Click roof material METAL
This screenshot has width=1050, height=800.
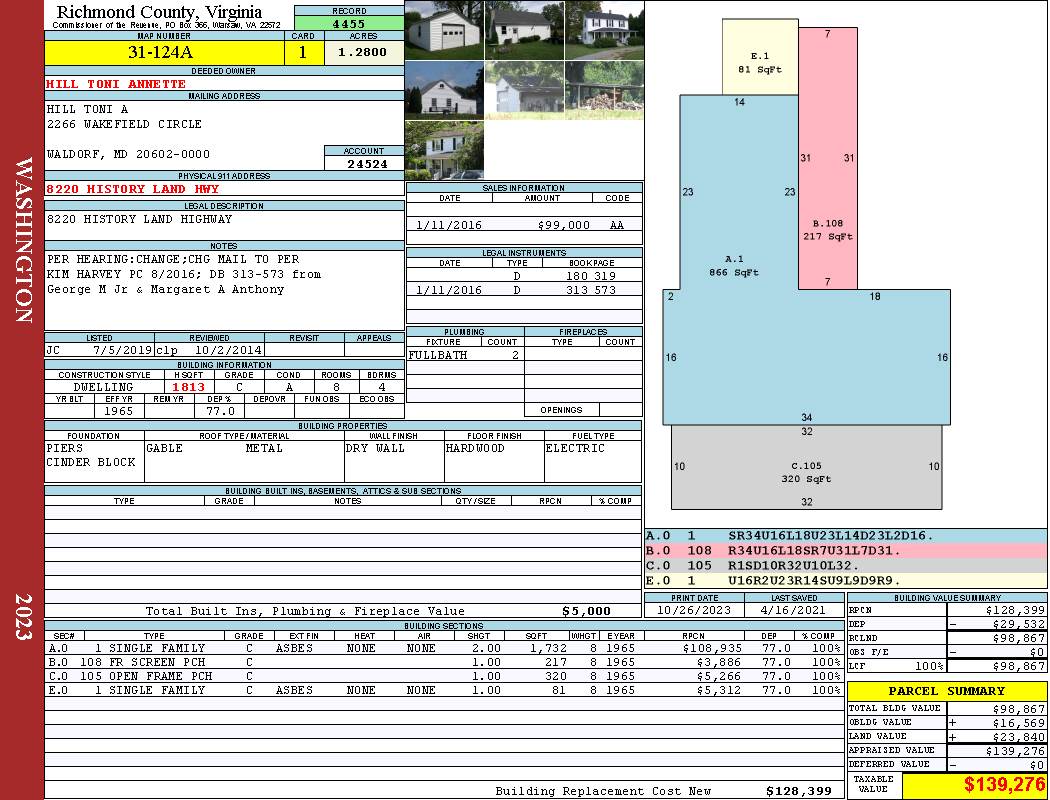264,448
